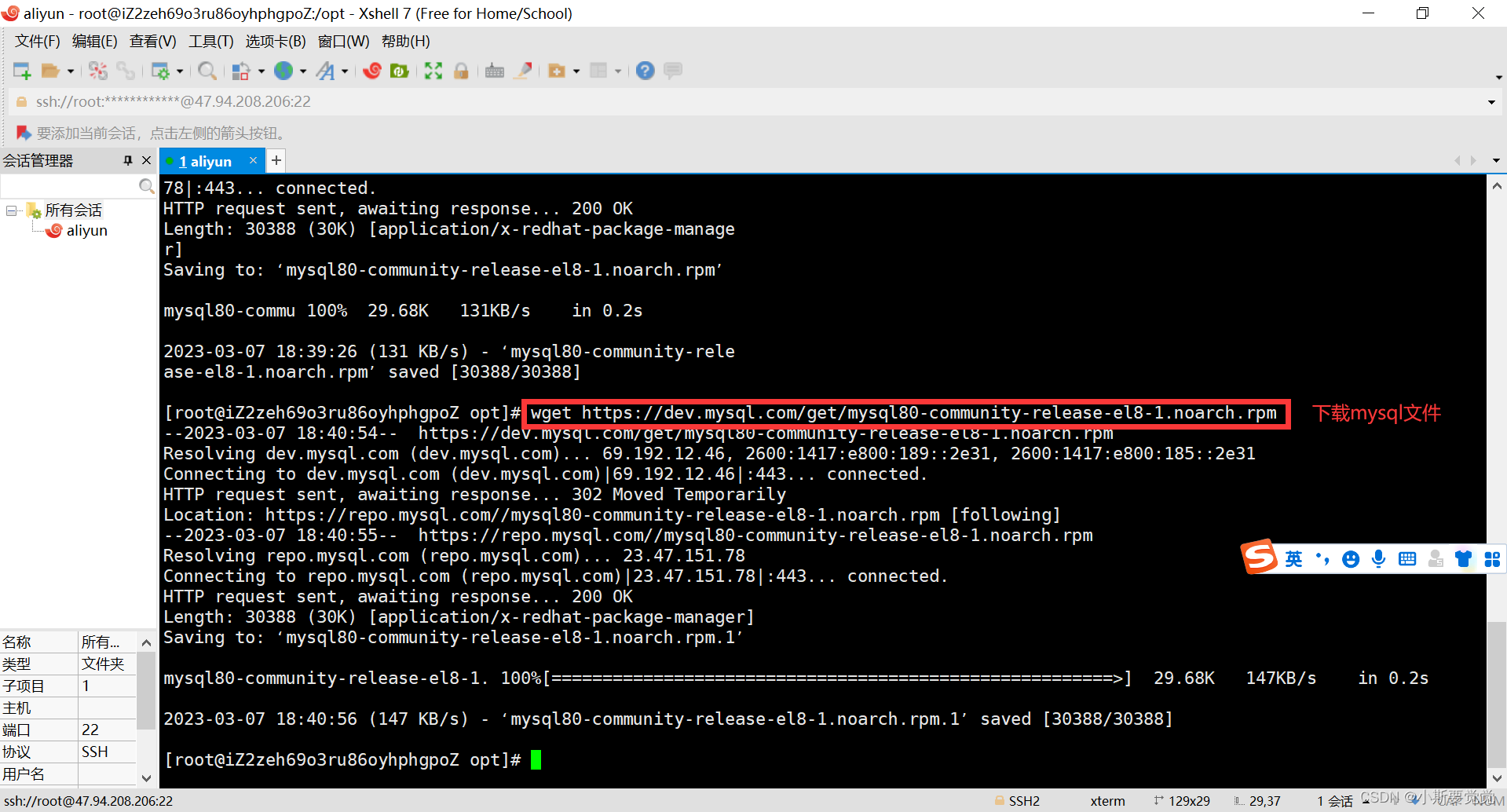Lock the screen using the padlock icon
This screenshot has width=1507, height=812.
point(462,70)
